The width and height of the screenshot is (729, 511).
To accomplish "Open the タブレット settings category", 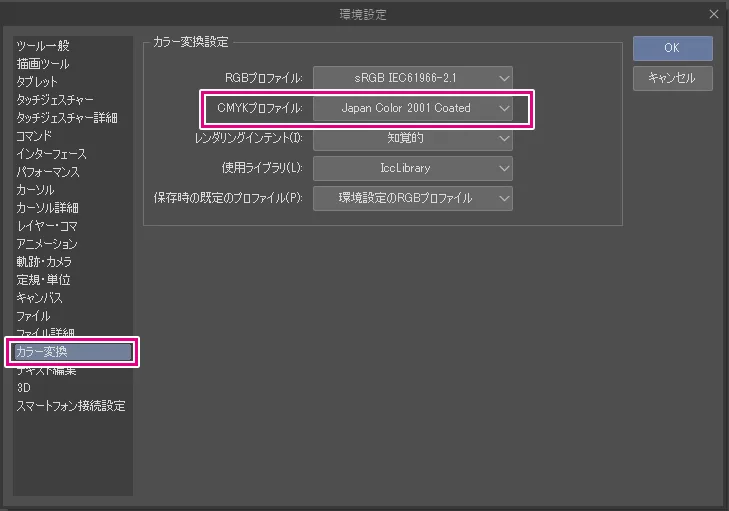I will [37, 82].
